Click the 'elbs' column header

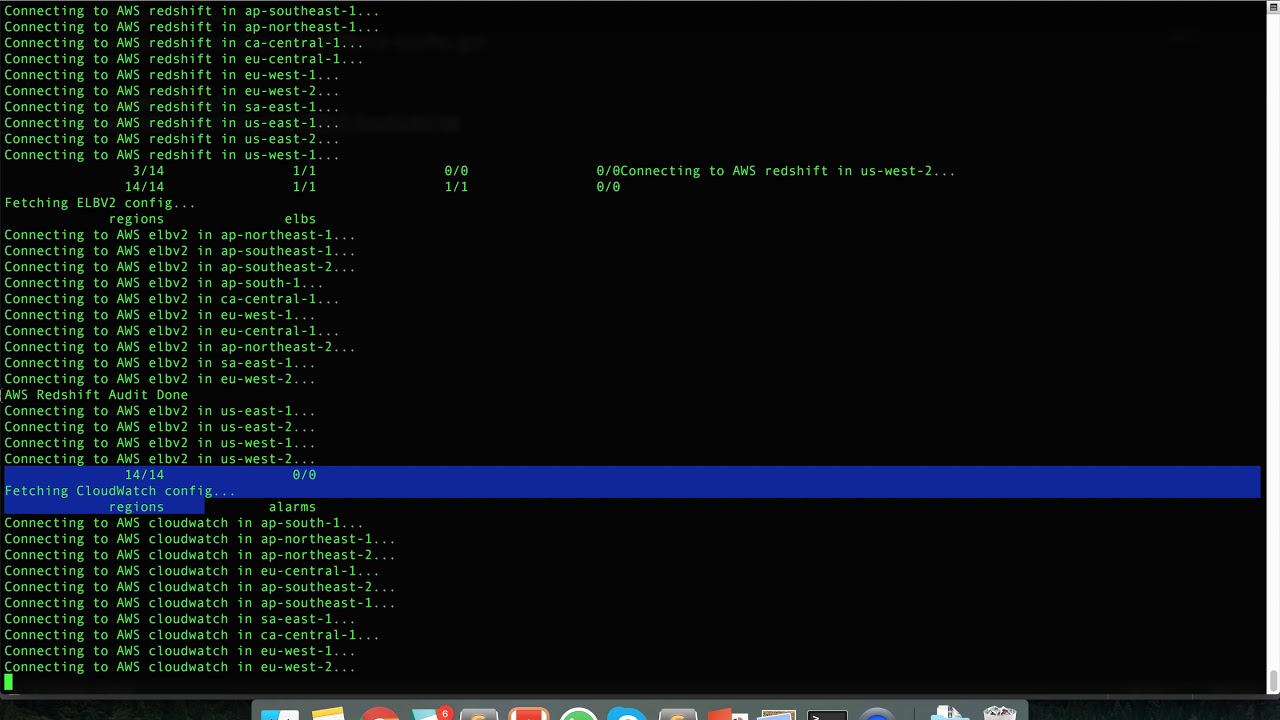click(300, 219)
